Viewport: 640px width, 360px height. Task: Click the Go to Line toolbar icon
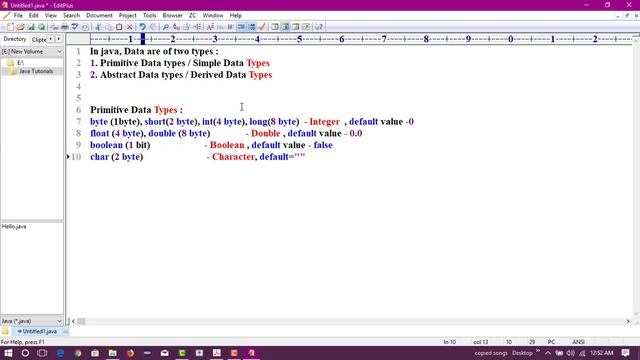[198, 27]
